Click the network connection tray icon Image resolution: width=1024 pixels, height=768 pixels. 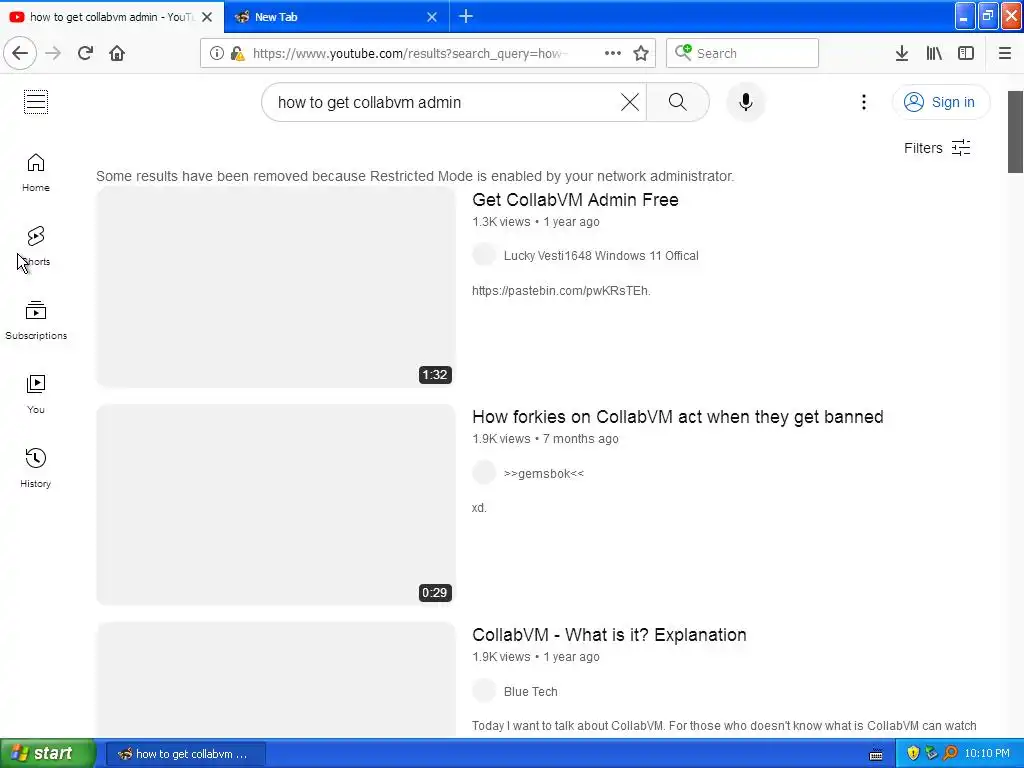coord(931,753)
